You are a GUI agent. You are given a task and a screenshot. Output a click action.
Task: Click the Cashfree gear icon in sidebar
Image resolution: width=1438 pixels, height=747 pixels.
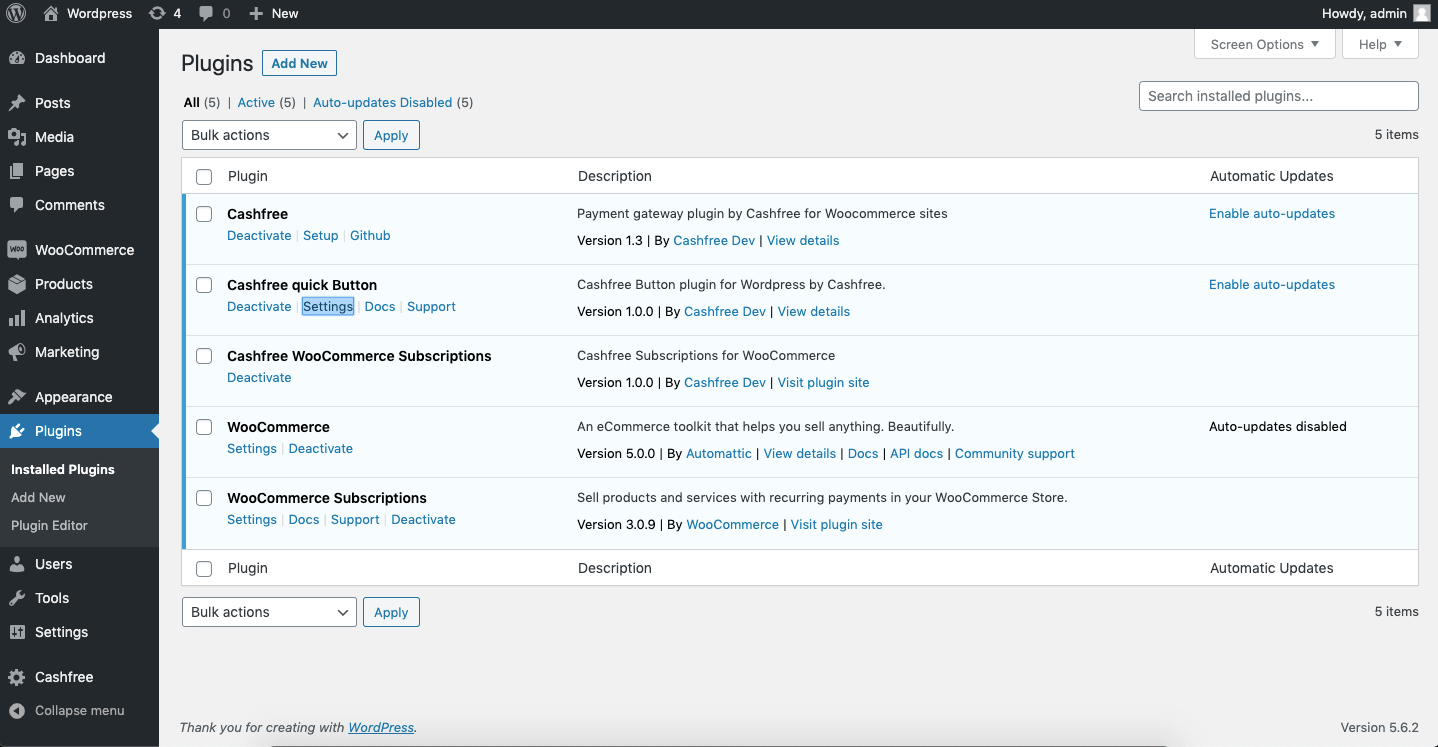(x=17, y=677)
